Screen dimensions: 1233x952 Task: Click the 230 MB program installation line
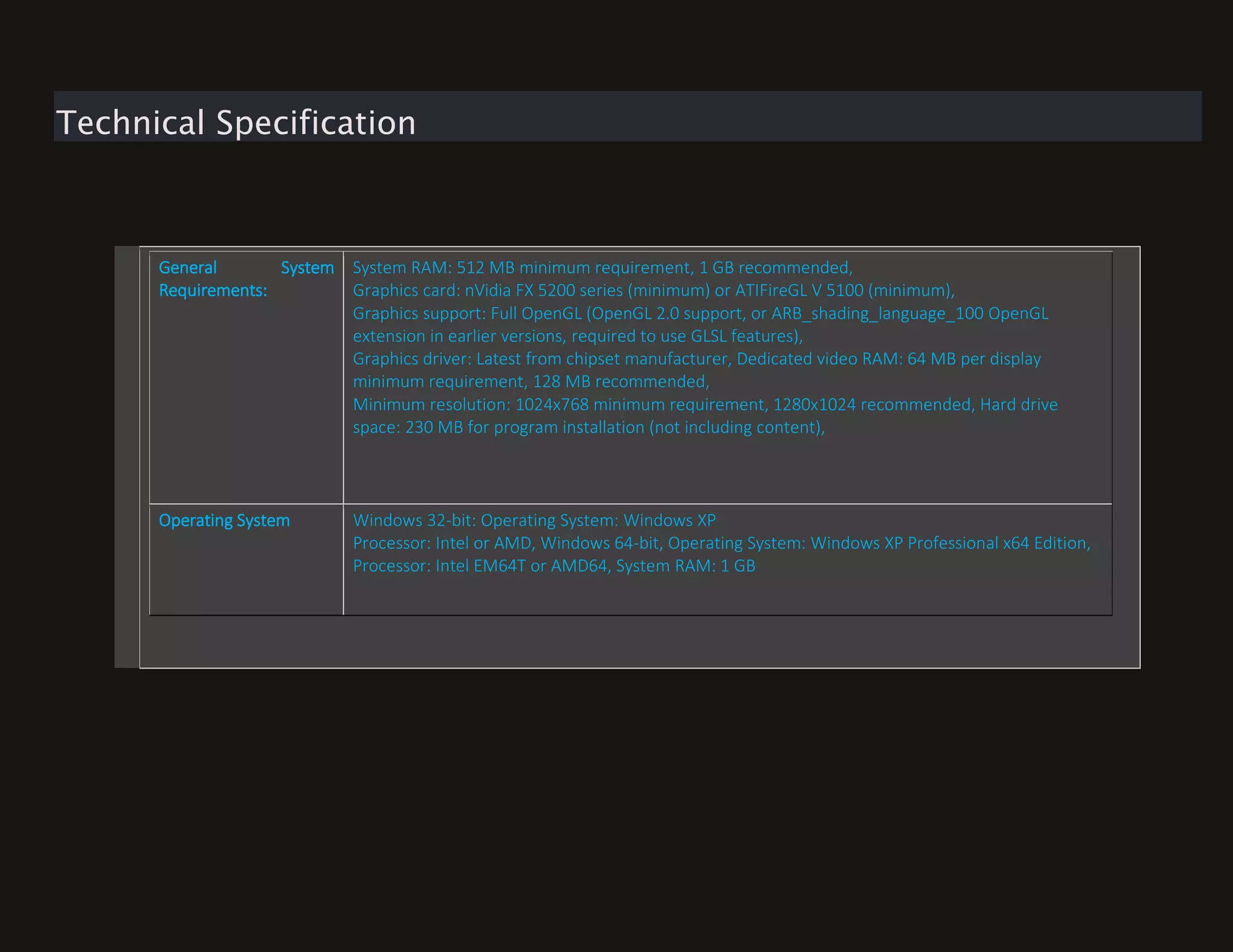point(588,427)
